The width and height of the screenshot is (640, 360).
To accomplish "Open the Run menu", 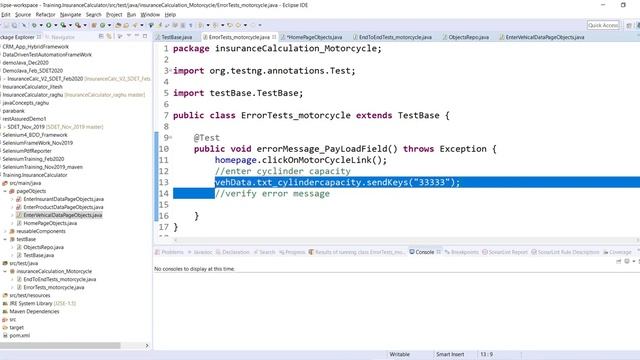I will [x=131, y=15].
